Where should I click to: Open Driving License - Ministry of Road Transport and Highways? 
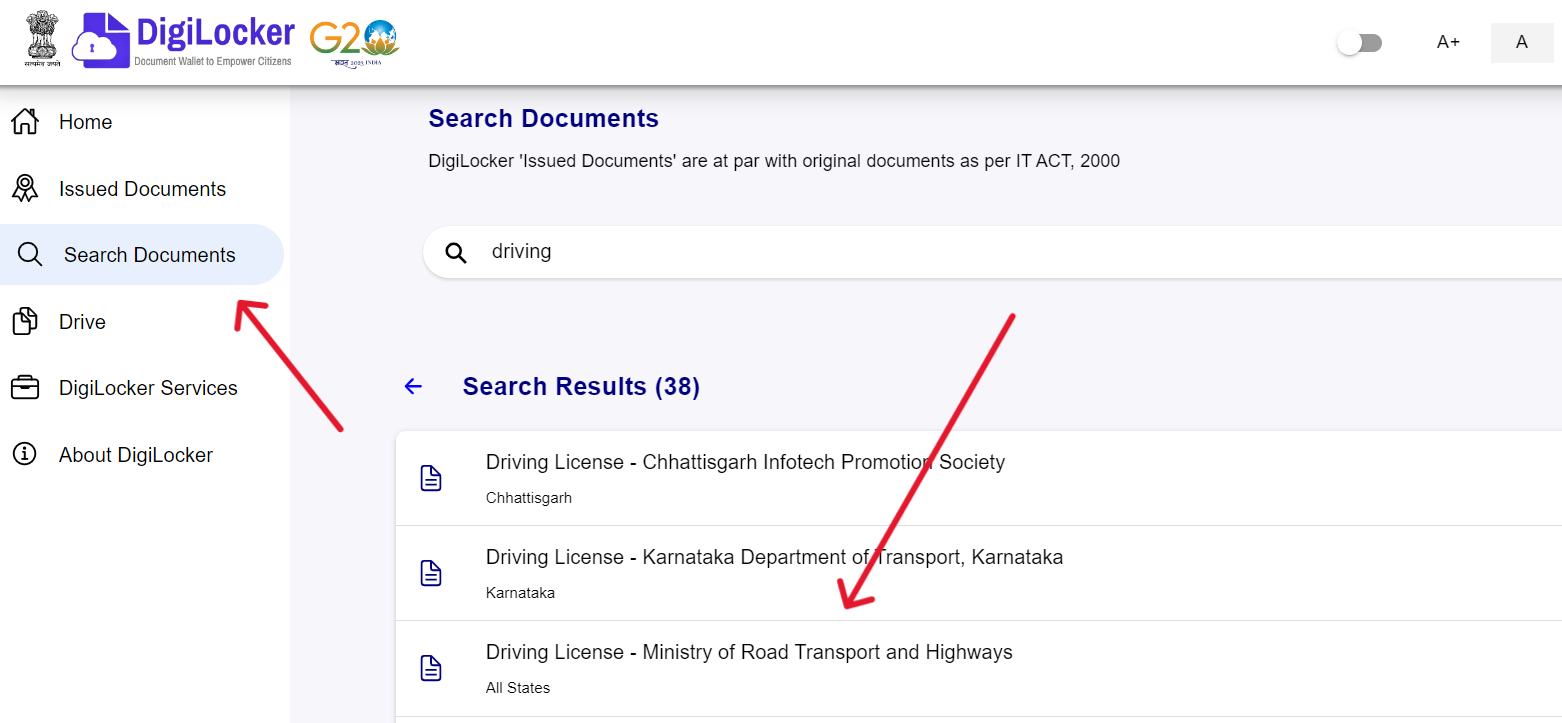[748, 651]
